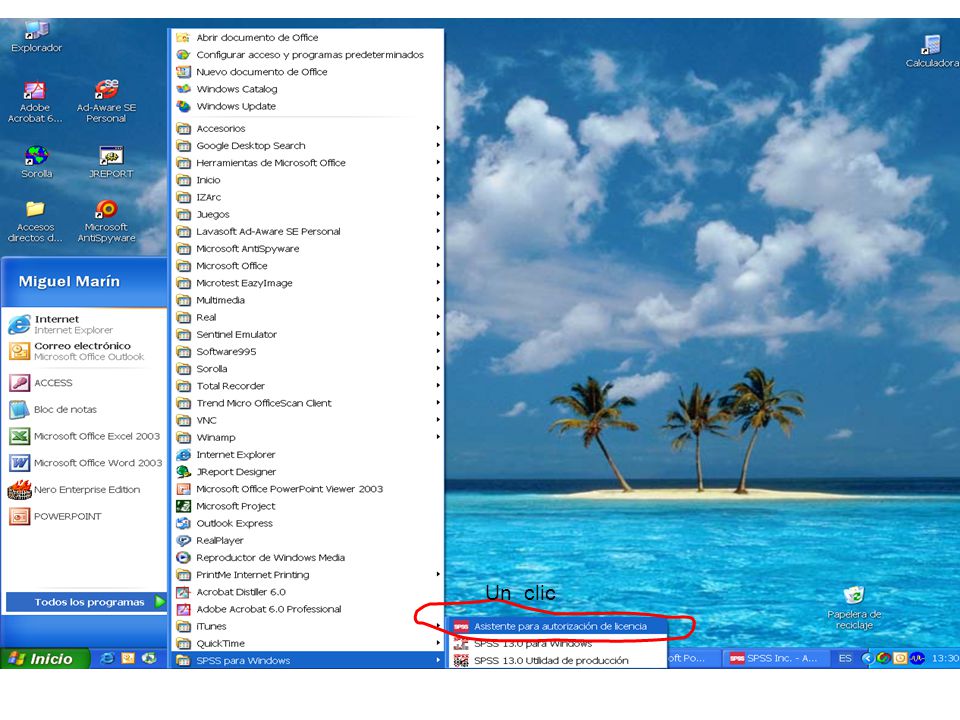
Task: Click the Microsoft Project icon
Action: (183, 506)
